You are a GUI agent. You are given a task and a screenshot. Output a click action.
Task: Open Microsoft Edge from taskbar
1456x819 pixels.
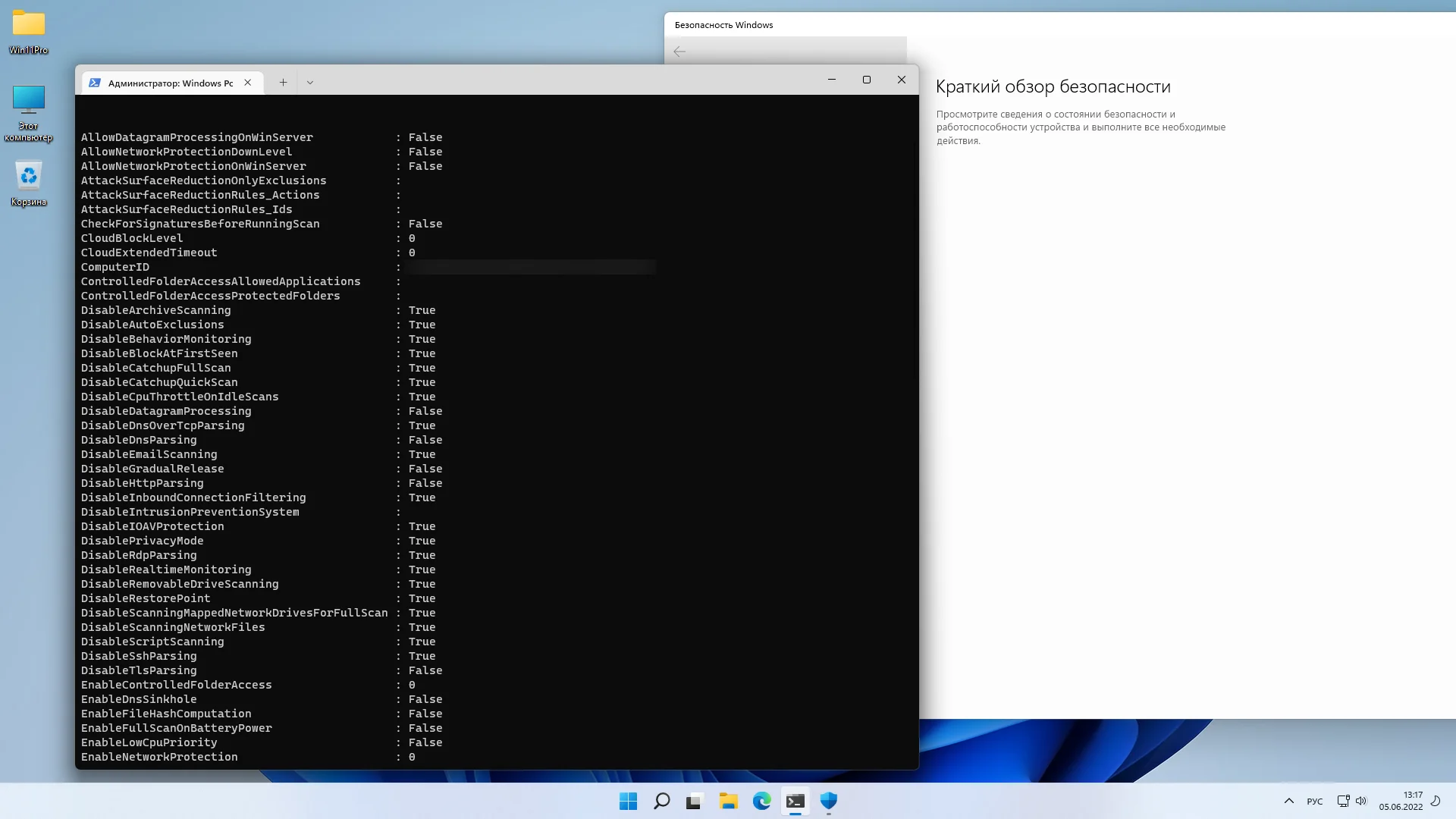[761, 801]
